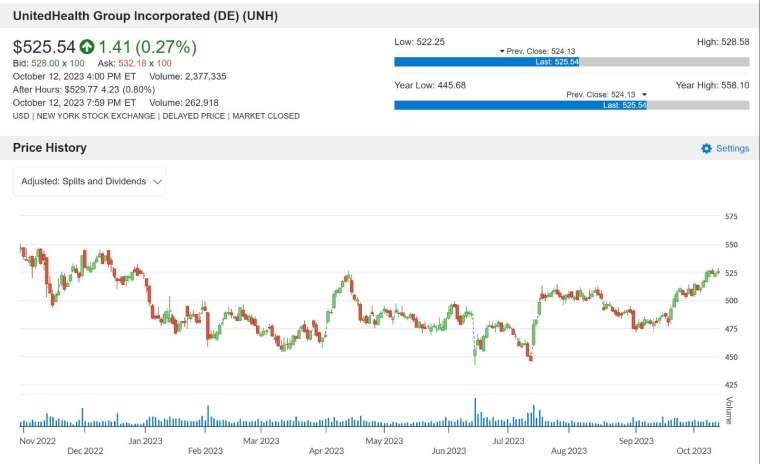This screenshot has width=760, height=464.
Task: Click the October 12, 2023 4:00 PM ET timestamp
Action: tap(74, 76)
